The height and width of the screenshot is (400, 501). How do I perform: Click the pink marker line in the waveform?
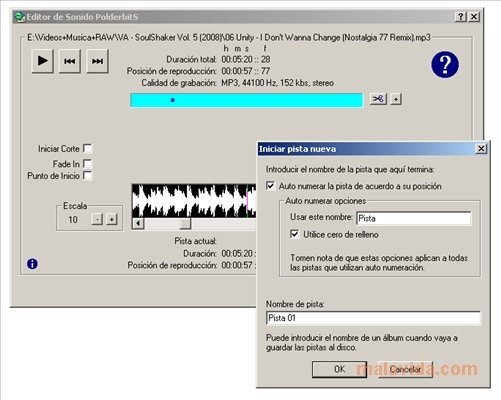247,201
